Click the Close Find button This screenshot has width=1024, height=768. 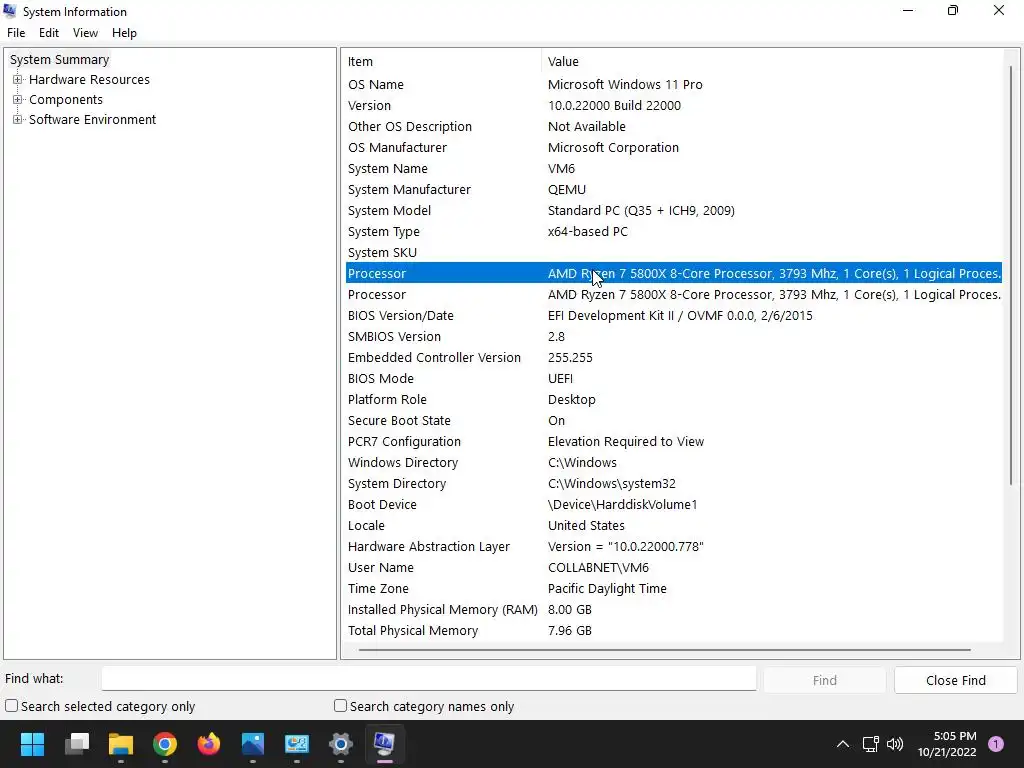955,680
